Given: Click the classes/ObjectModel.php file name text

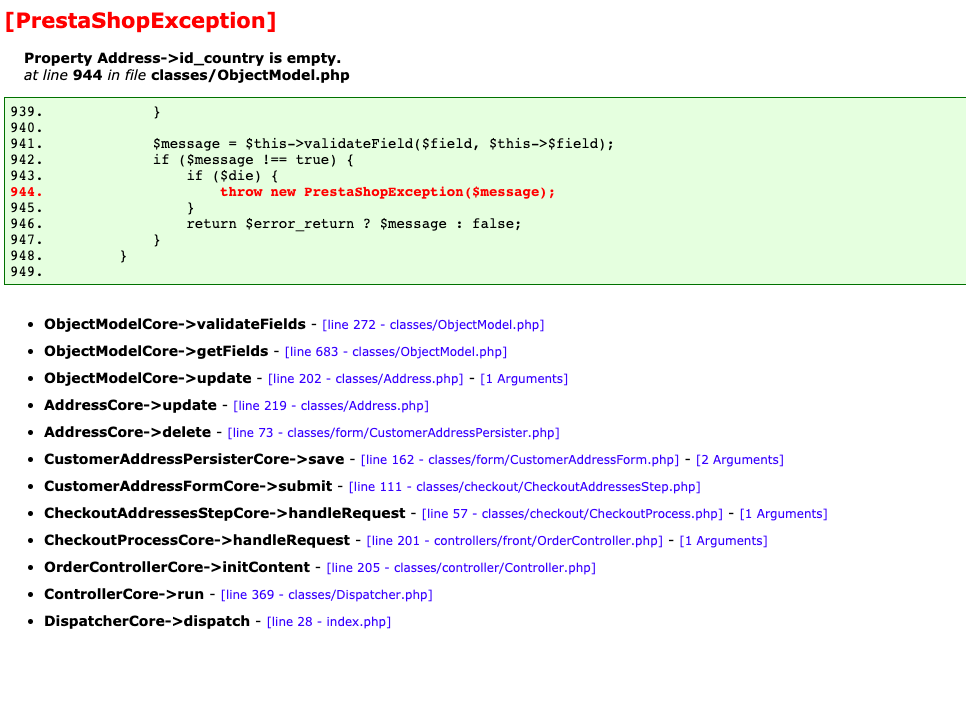Looking at the screenshot, I should click(x=250, y=76).
